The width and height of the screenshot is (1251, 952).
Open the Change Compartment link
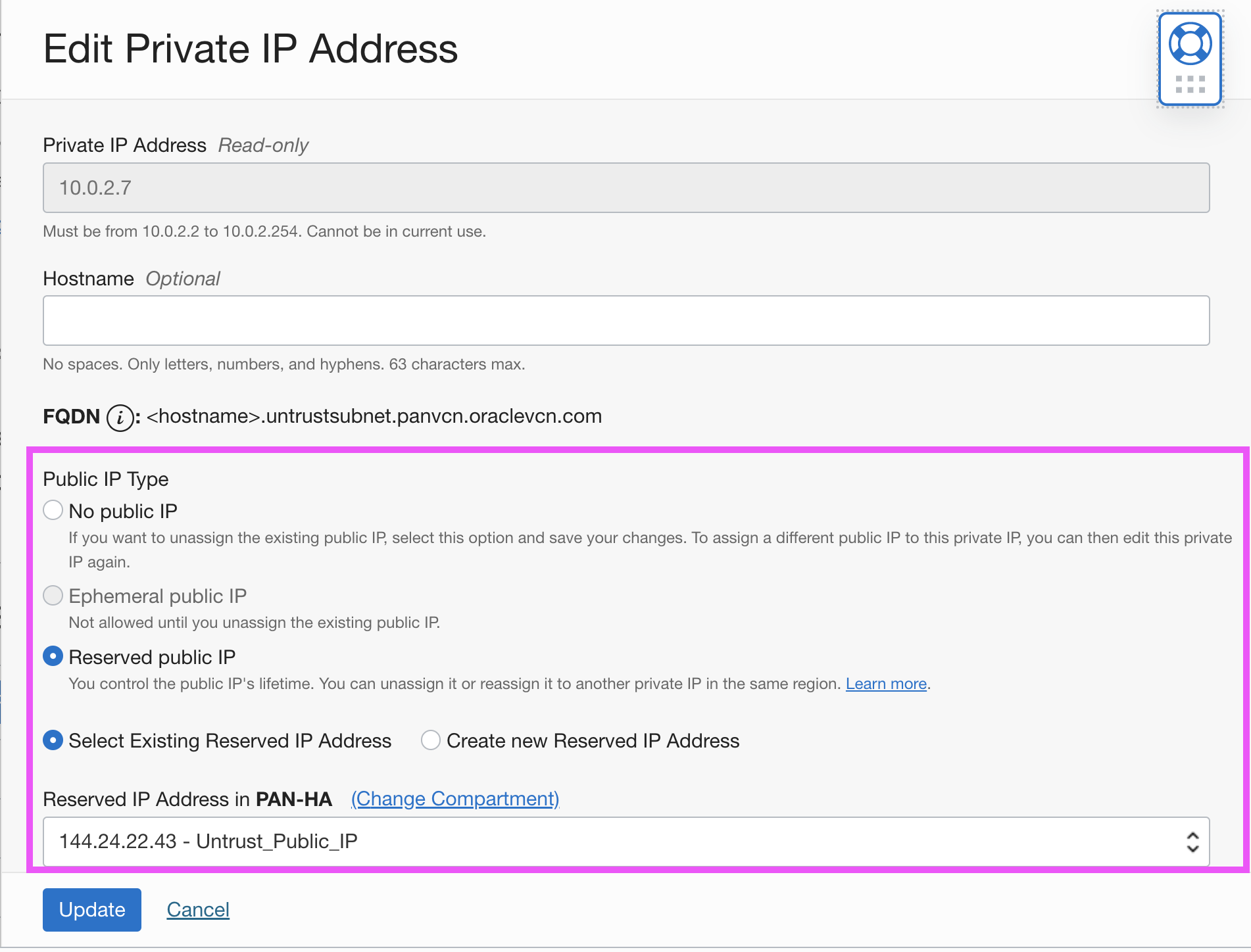point(454,799)
